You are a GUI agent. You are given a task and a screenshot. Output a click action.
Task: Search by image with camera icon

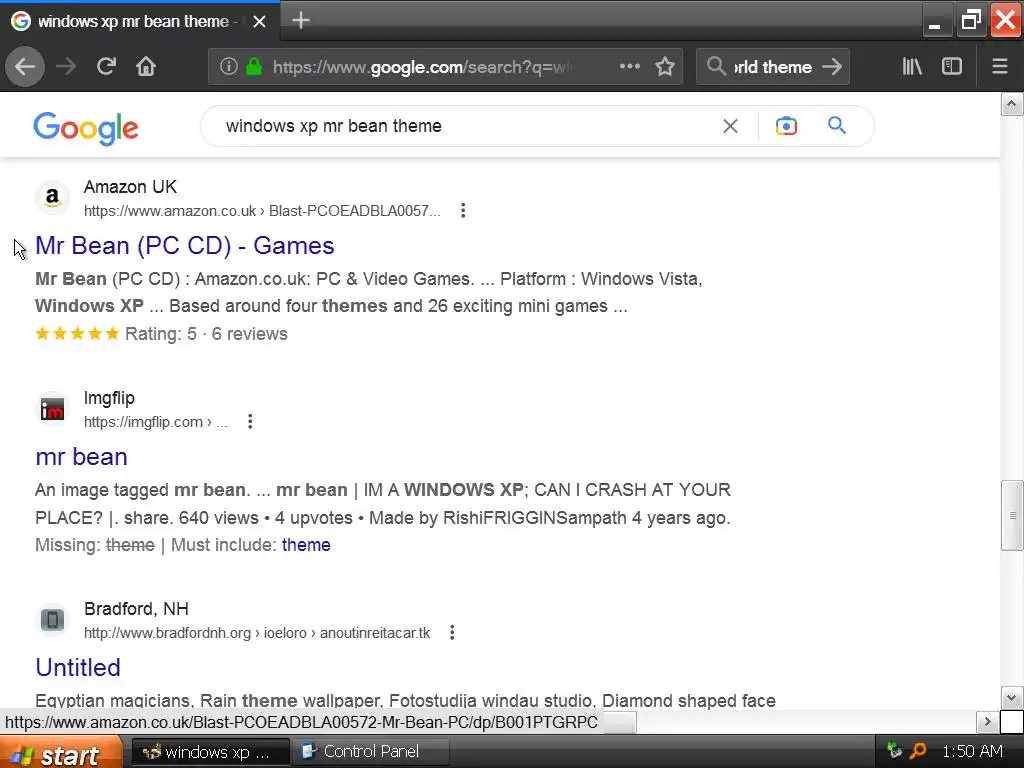pyautogui.click(x=786, y=126)
